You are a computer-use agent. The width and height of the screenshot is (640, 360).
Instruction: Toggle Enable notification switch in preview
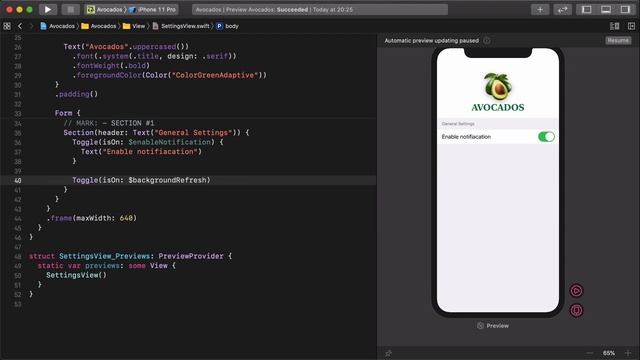(x=546, y=137)
